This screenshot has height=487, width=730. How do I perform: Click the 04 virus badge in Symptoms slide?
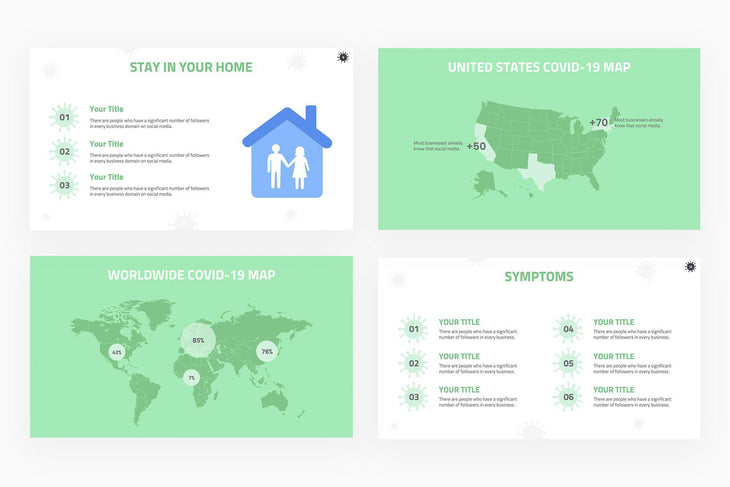coord(568,329)
